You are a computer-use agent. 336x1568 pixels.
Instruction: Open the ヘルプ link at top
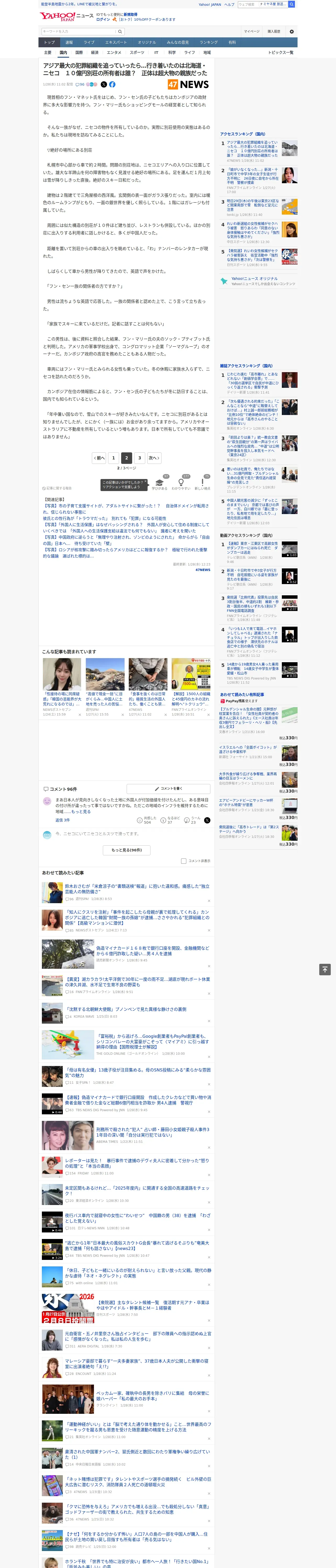[229, 4]
